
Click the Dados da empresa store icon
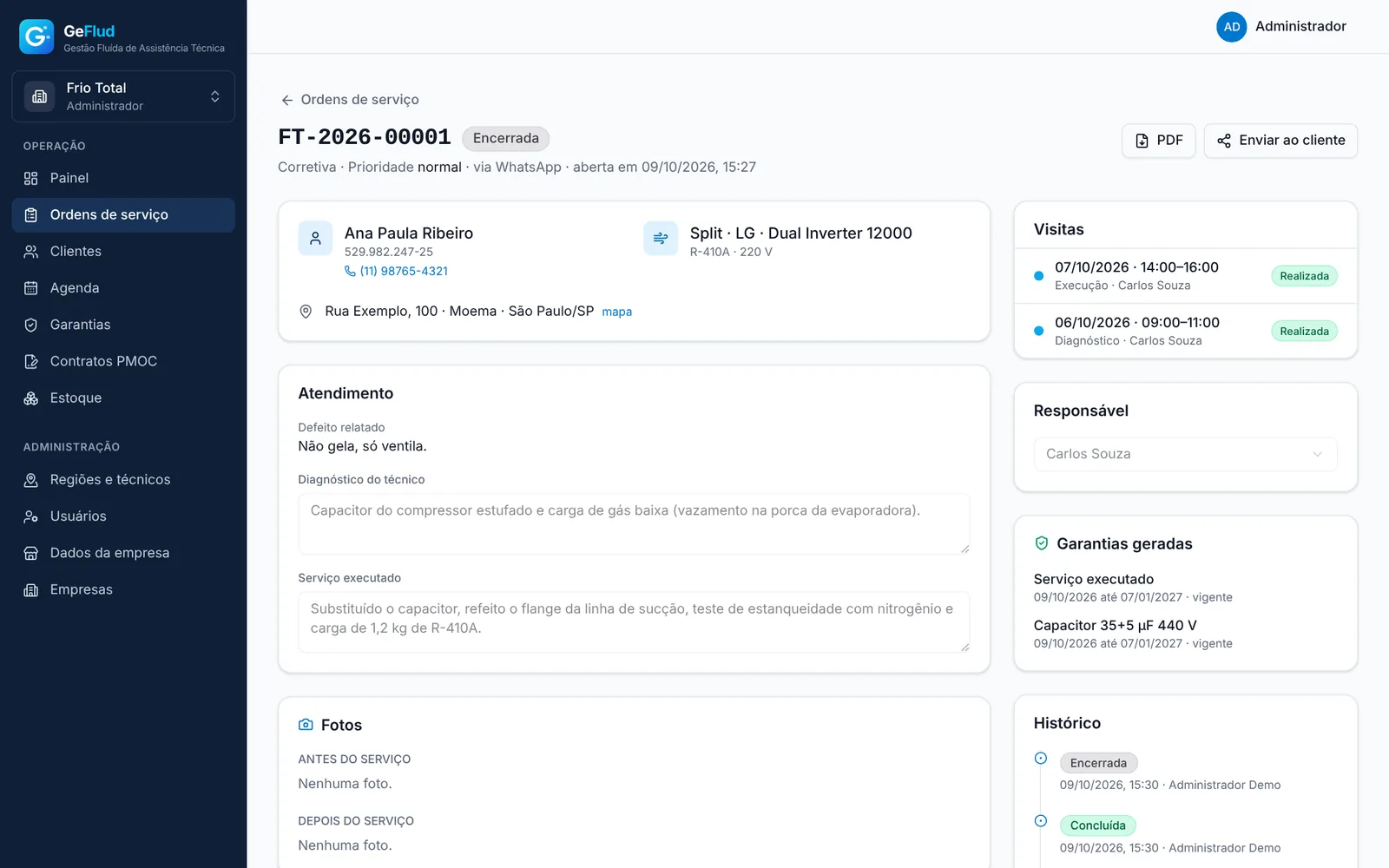pyautogui.click(x=31, y=553)
